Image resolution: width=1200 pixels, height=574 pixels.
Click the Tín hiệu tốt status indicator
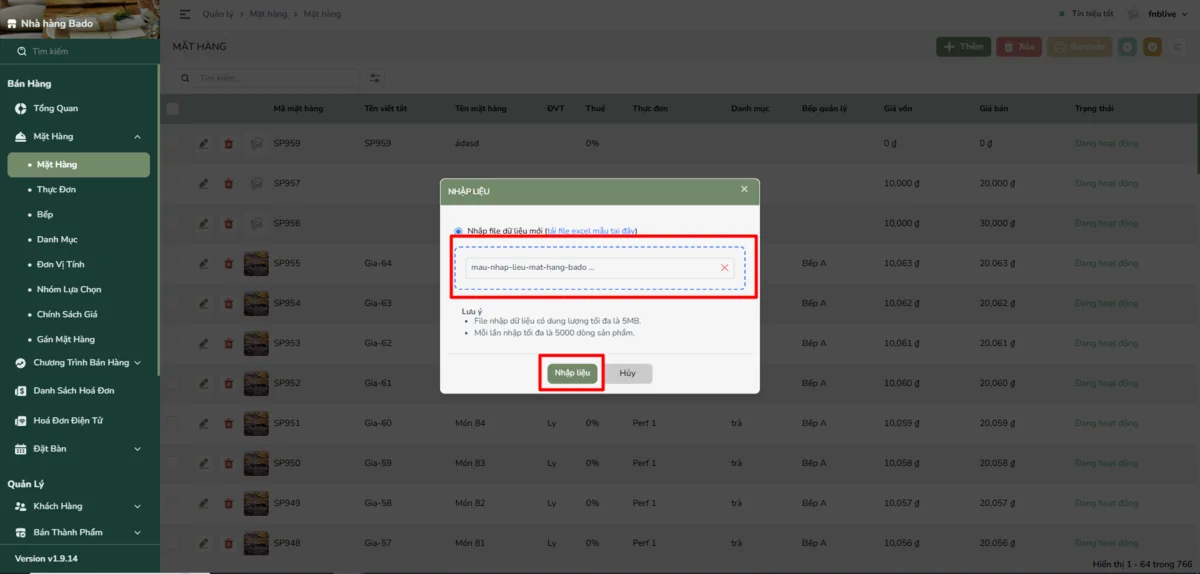(x=1086, y=14)
